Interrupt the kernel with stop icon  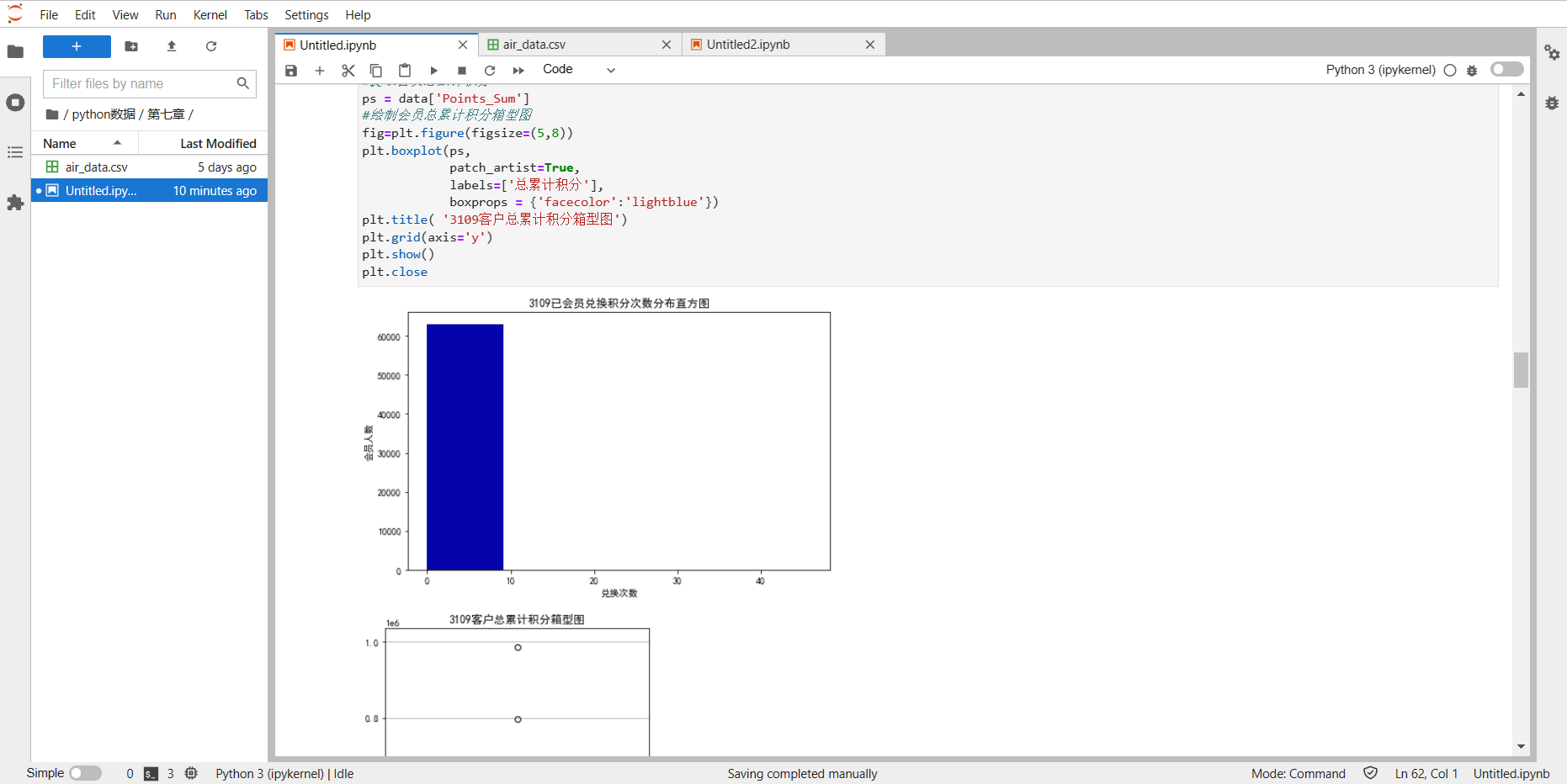click(462, 71)
